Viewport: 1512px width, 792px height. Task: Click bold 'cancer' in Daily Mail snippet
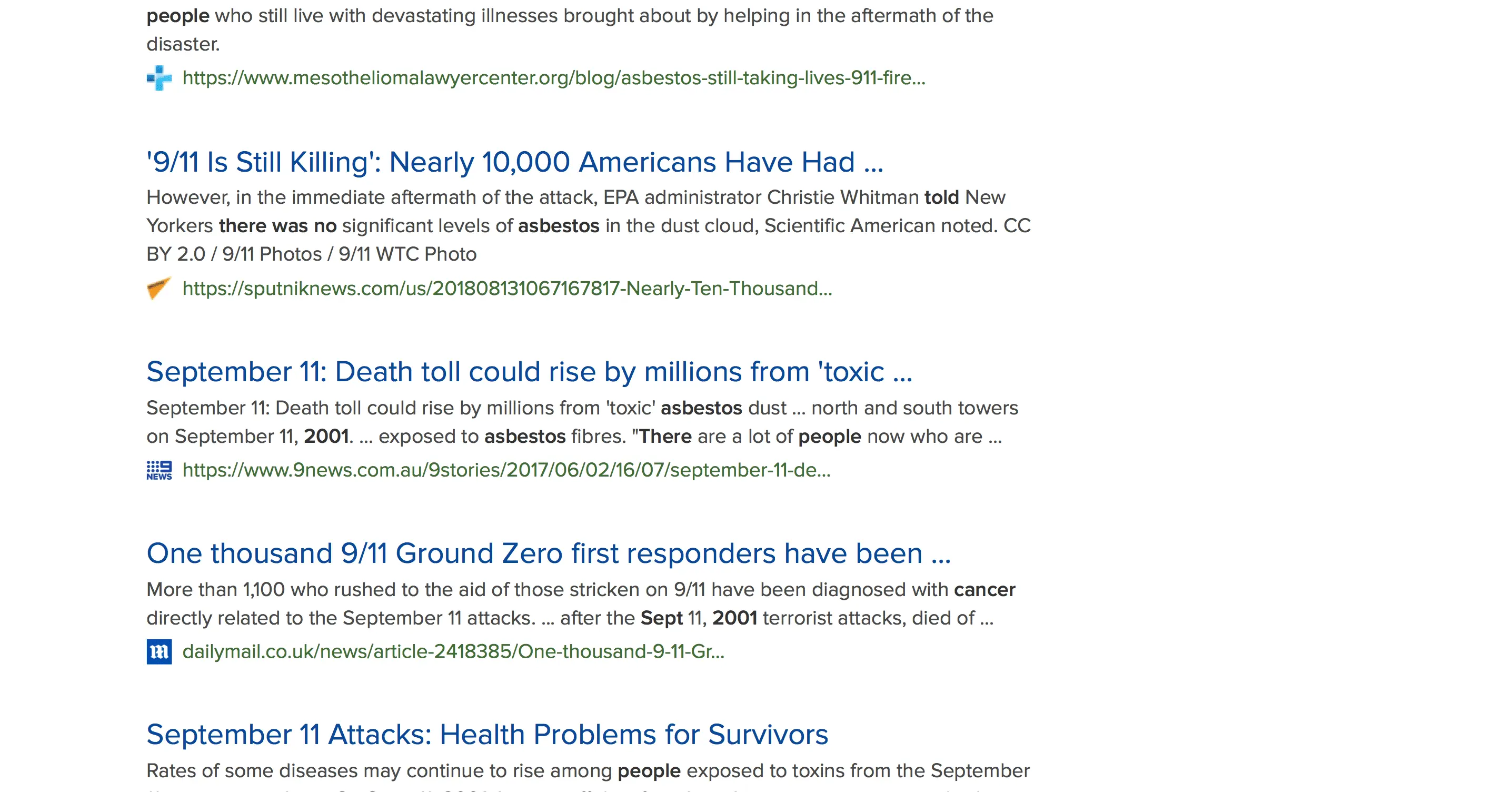coord(984,590)
